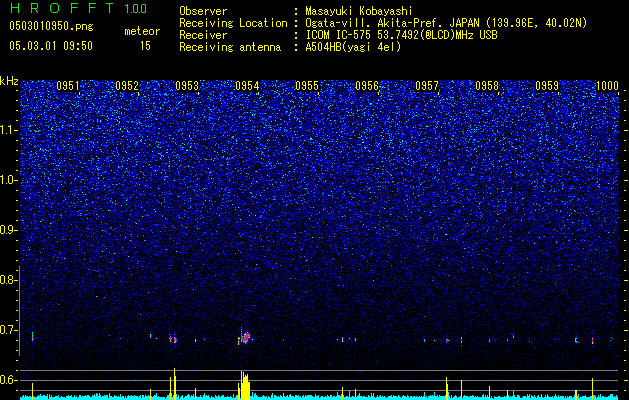Click the 1.0 kHz axis label
629x400 pixels.
tap(8, 180)
